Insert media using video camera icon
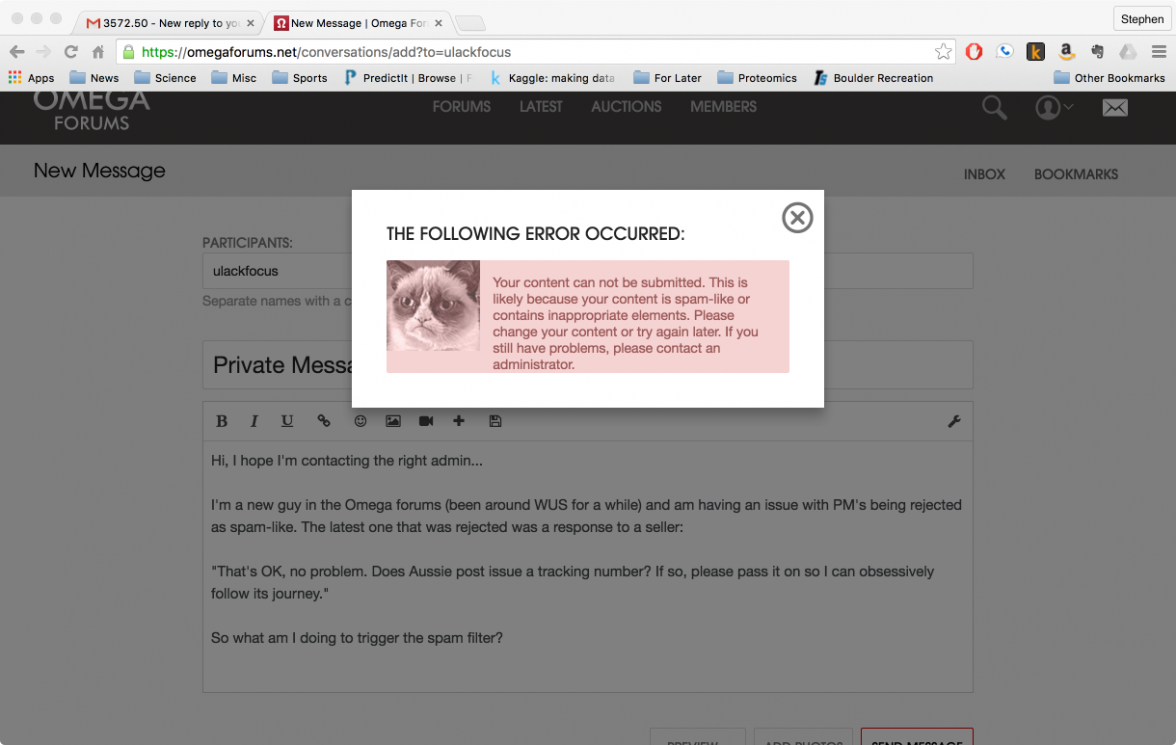The image size is (1176, 745). (426, 421)
